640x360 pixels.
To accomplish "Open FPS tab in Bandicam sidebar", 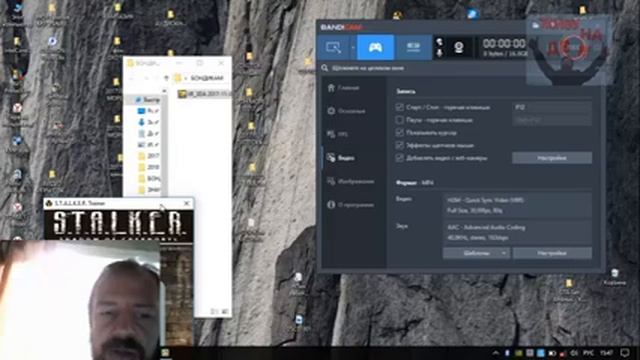I will click(x=338, y=134).
